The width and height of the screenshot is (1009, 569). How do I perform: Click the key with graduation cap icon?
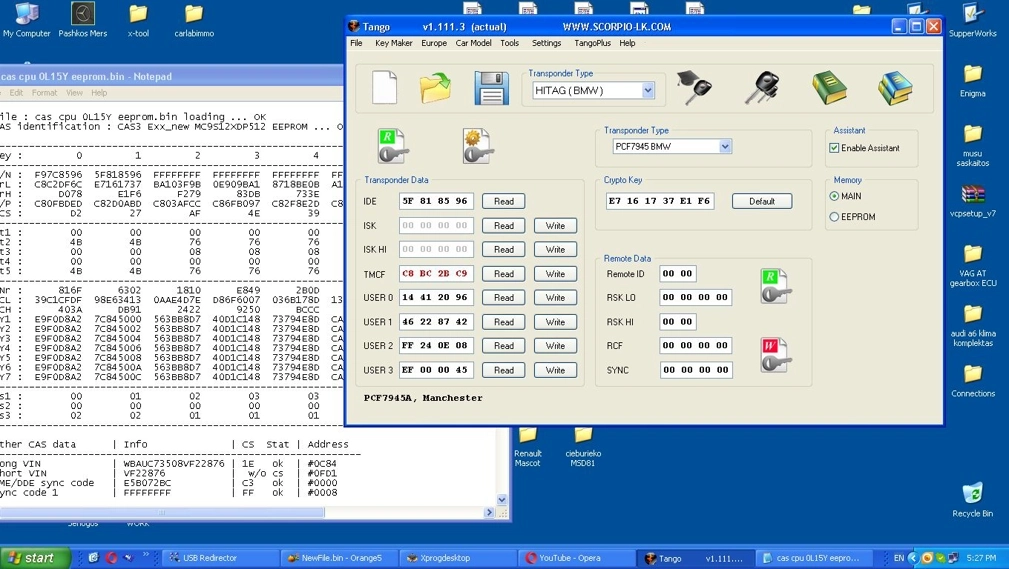(694, 87)
